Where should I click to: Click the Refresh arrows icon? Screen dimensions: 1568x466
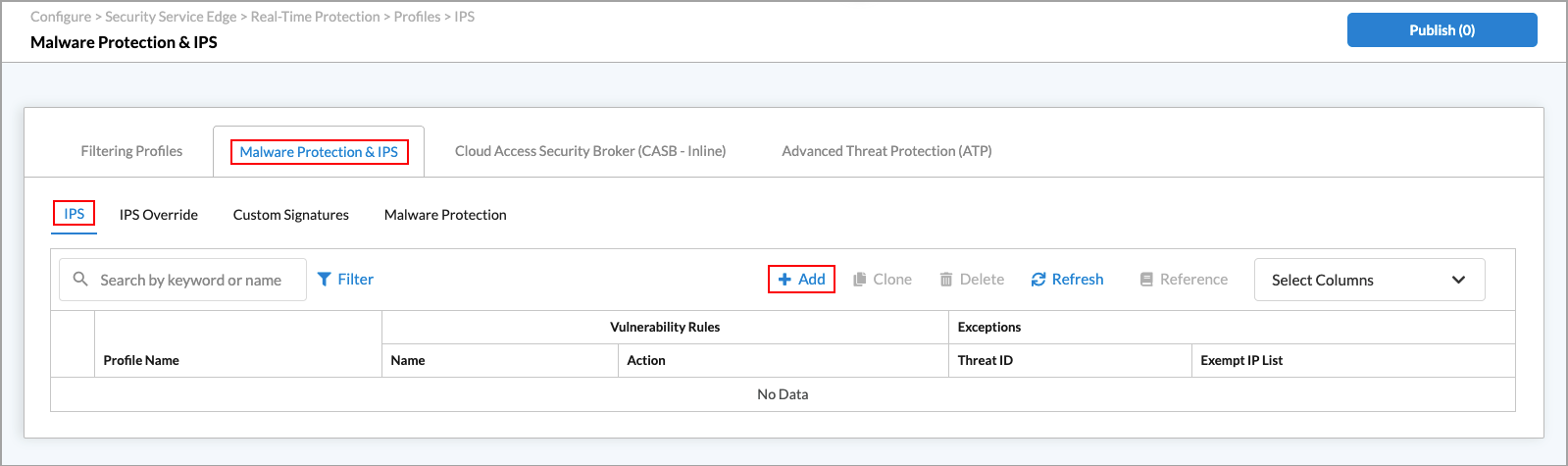[1038, 280]
